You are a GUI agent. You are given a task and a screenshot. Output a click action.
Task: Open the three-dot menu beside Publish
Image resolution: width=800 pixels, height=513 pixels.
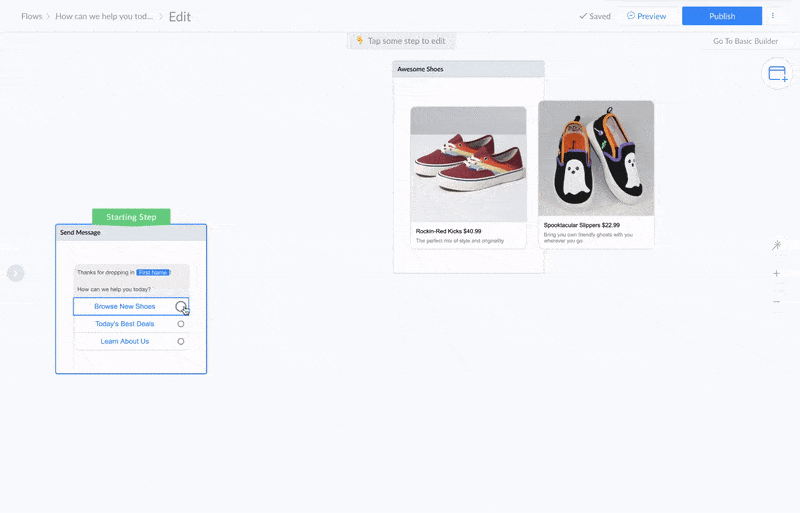pos(773,16)
